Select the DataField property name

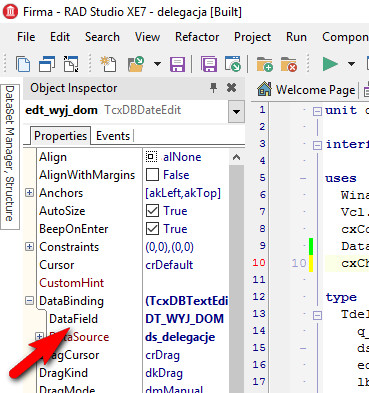73,319
